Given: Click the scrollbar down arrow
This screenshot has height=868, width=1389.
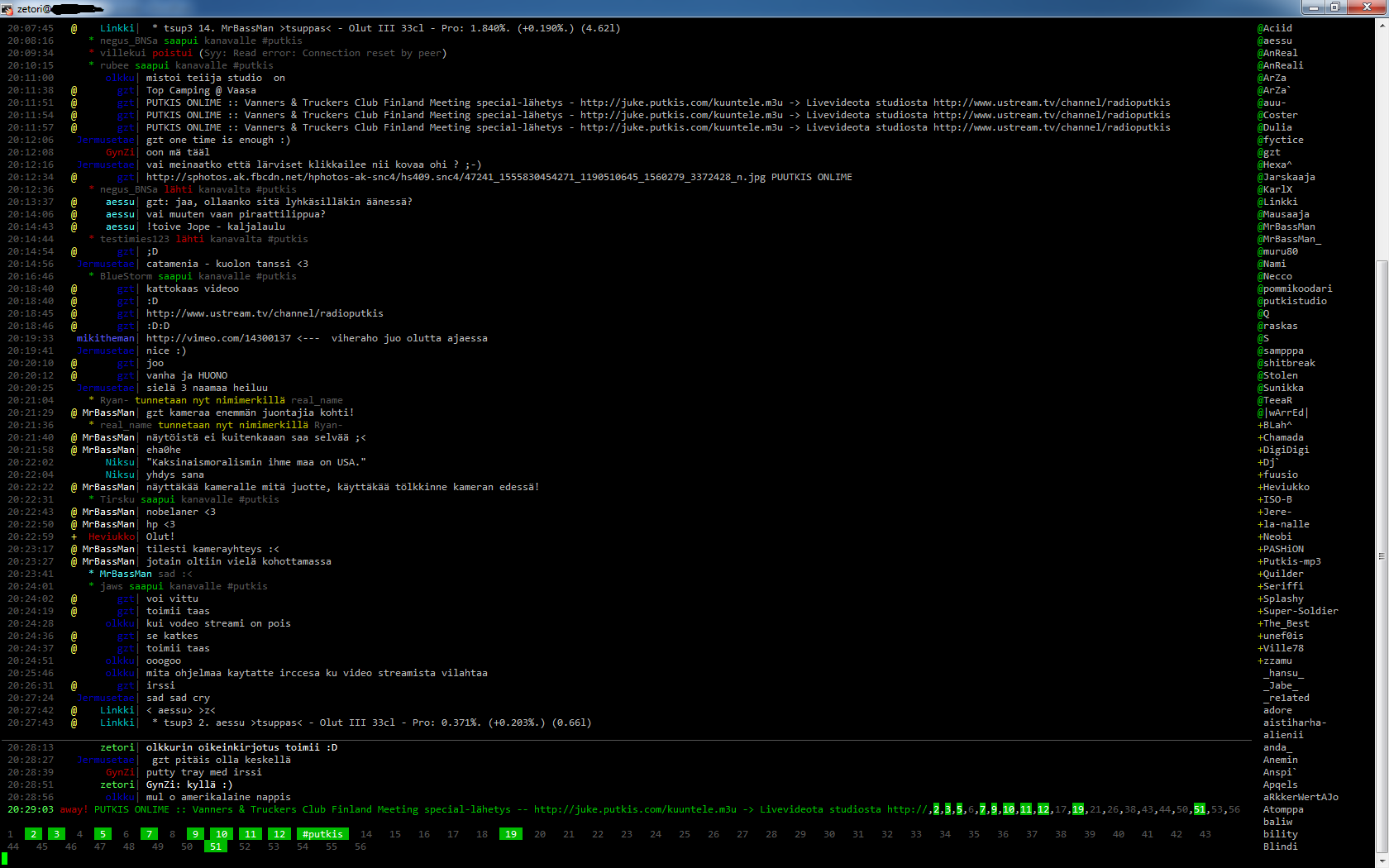Looking at the screenshot, I should tap(1382, 861).
